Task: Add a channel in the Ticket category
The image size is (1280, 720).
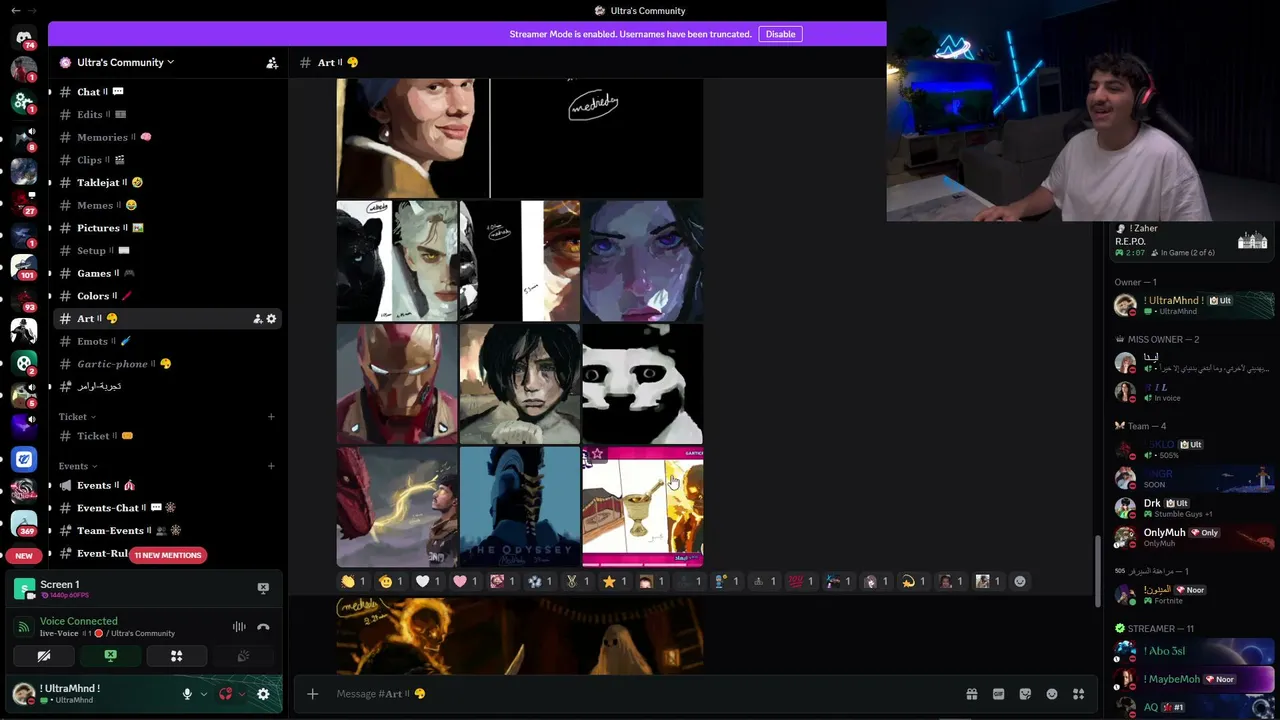Action: (271, 417)
